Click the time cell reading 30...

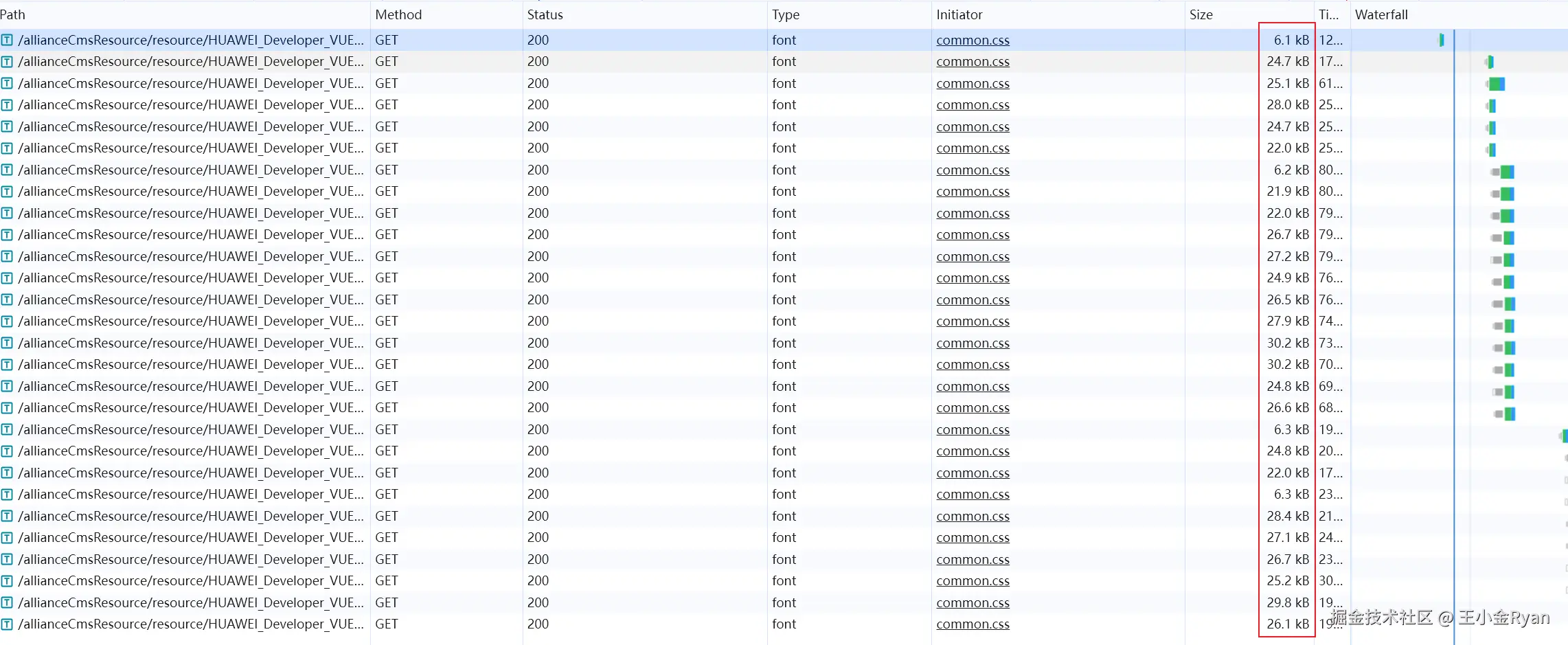coord(1330,581)
